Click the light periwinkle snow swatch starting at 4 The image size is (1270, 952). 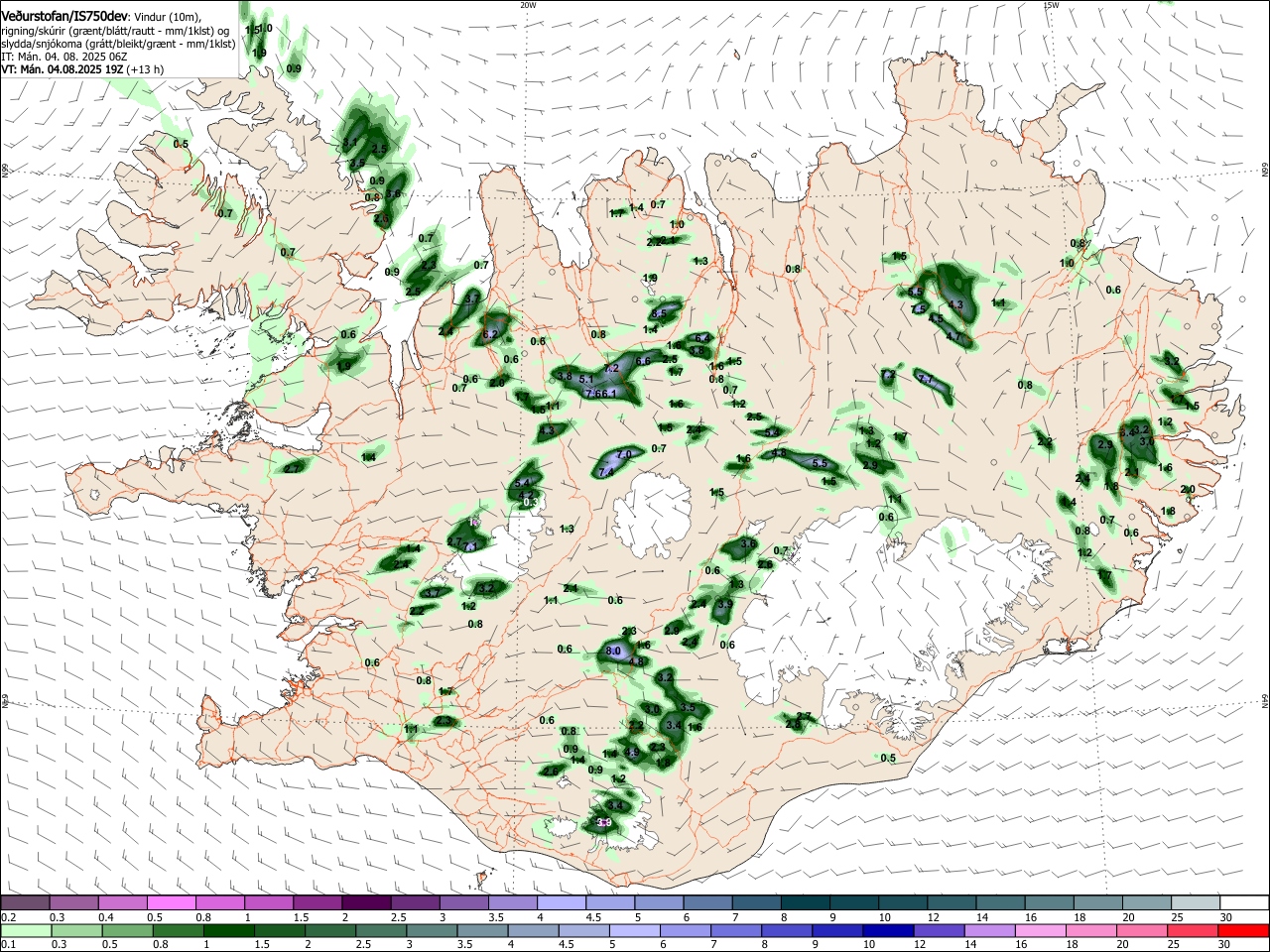(x=561, y=903)
